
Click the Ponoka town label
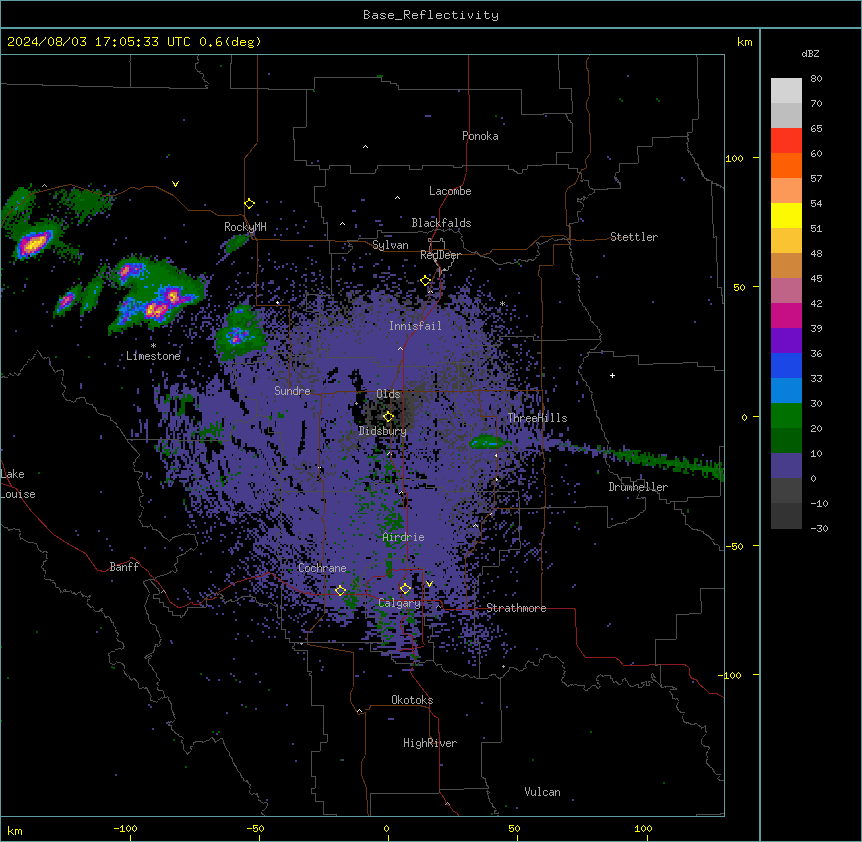coord(480,136)
